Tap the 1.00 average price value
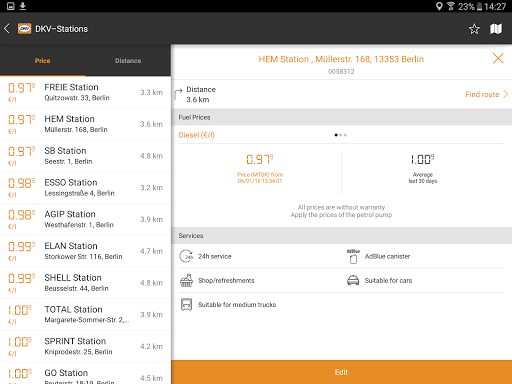 pyautogui.click(x=422, y=159)
